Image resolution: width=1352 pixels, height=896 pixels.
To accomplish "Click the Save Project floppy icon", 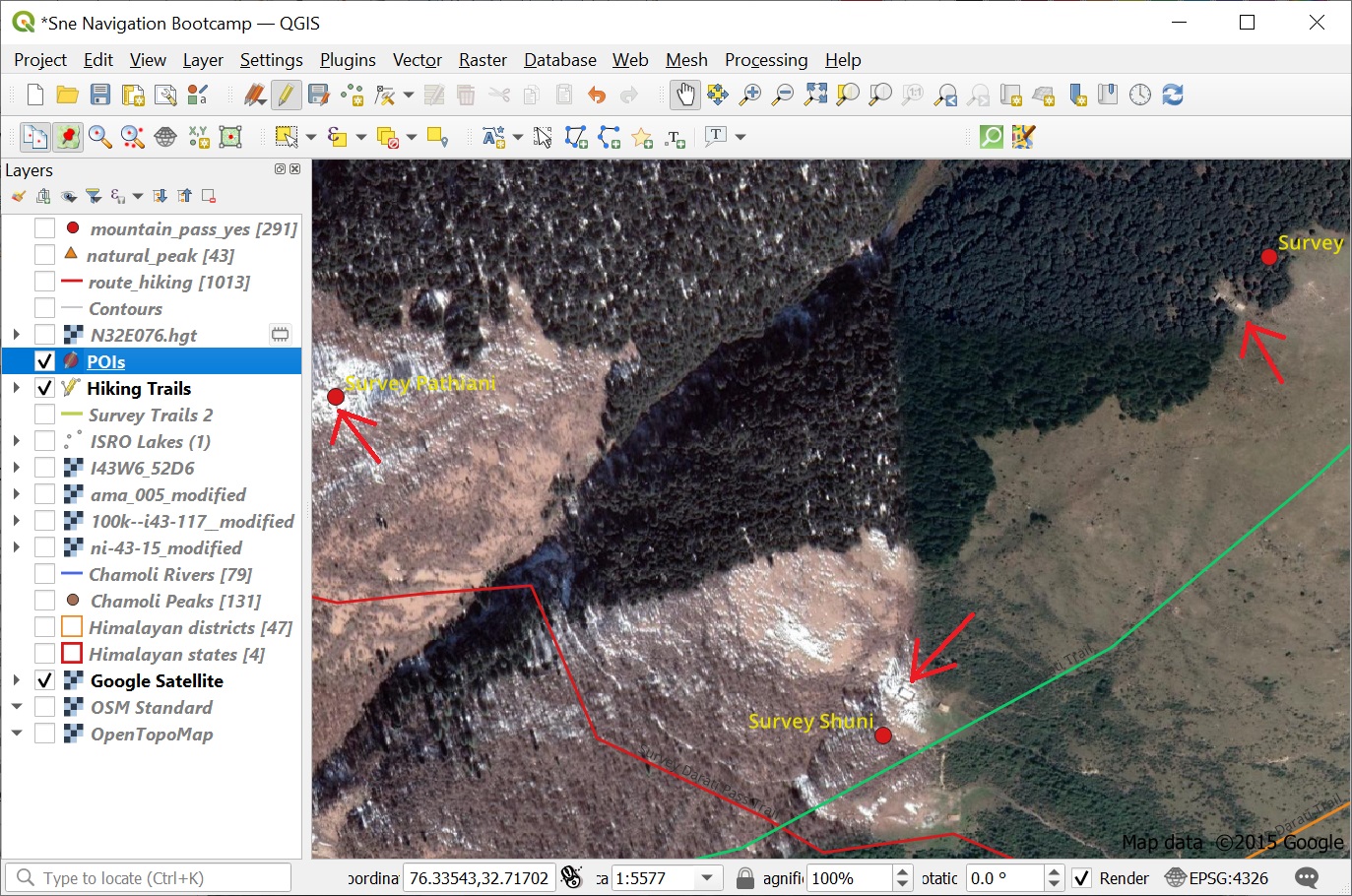I will point(100,95).
